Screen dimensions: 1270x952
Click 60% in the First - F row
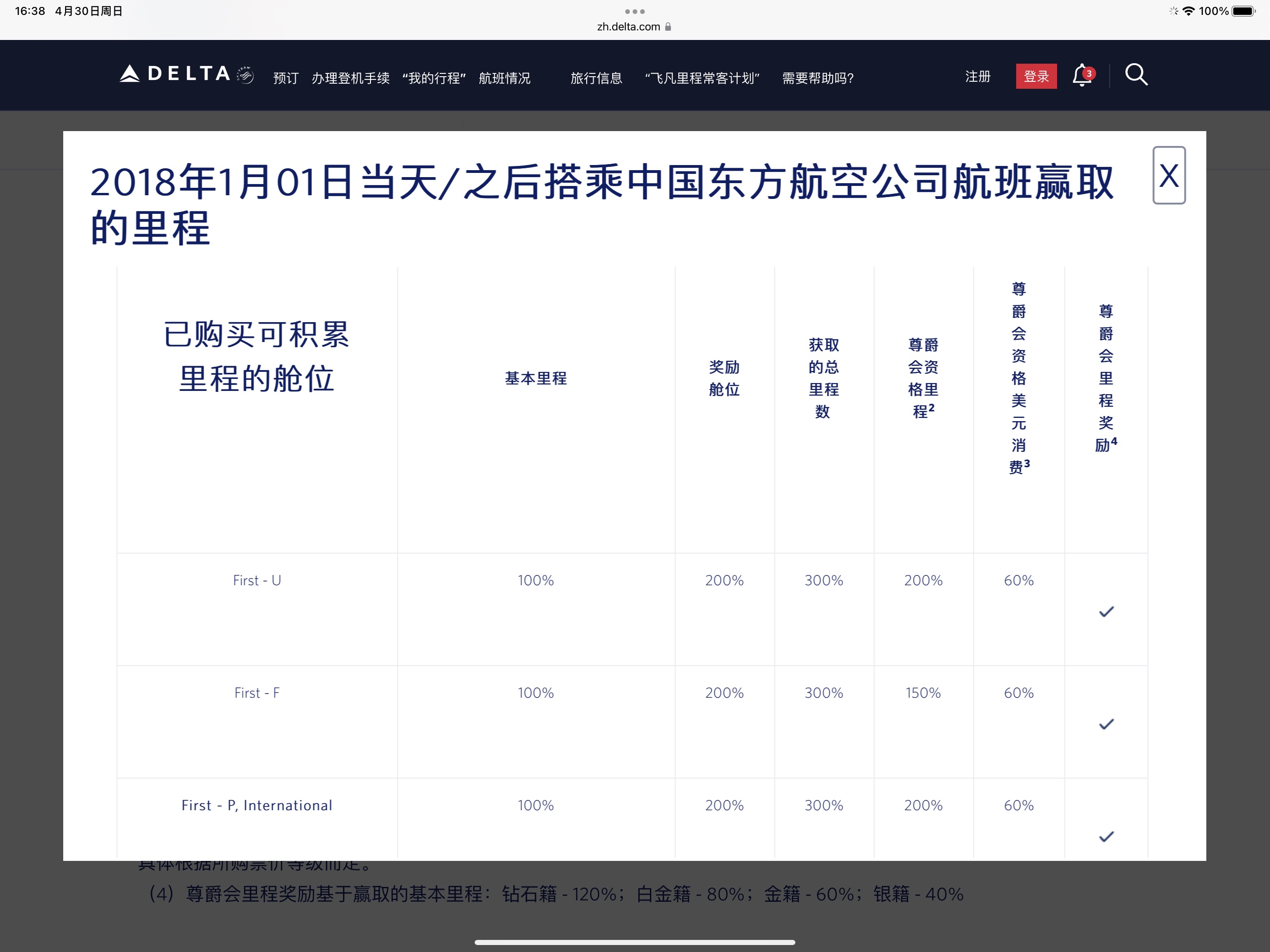[1019, 693]
